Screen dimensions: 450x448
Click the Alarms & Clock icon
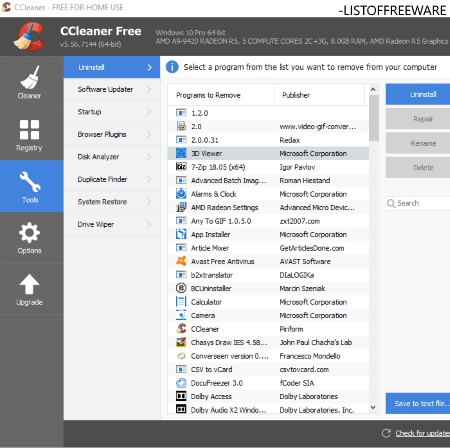click(181, 194)
